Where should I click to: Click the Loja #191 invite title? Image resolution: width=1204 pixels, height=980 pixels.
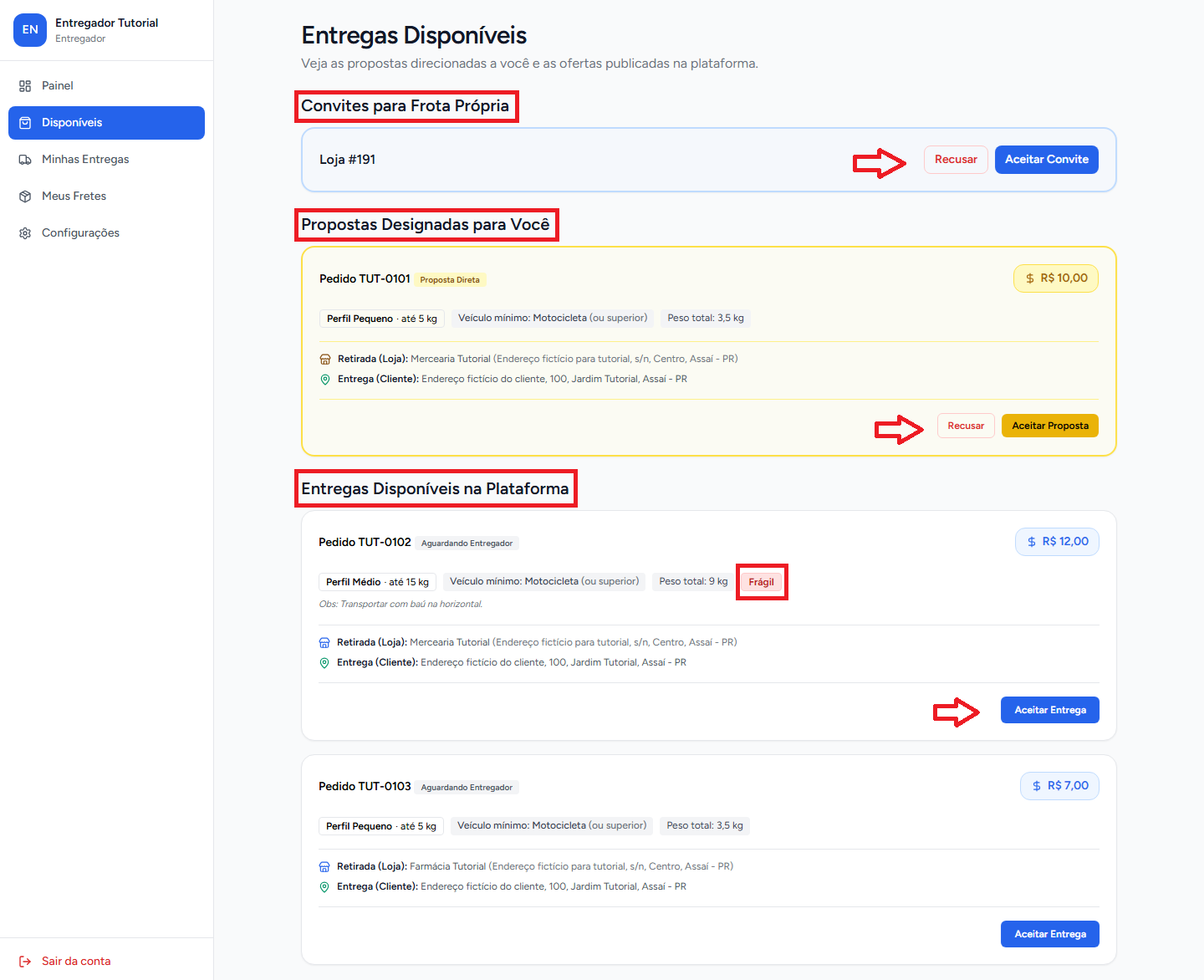(x=347, y=160)
